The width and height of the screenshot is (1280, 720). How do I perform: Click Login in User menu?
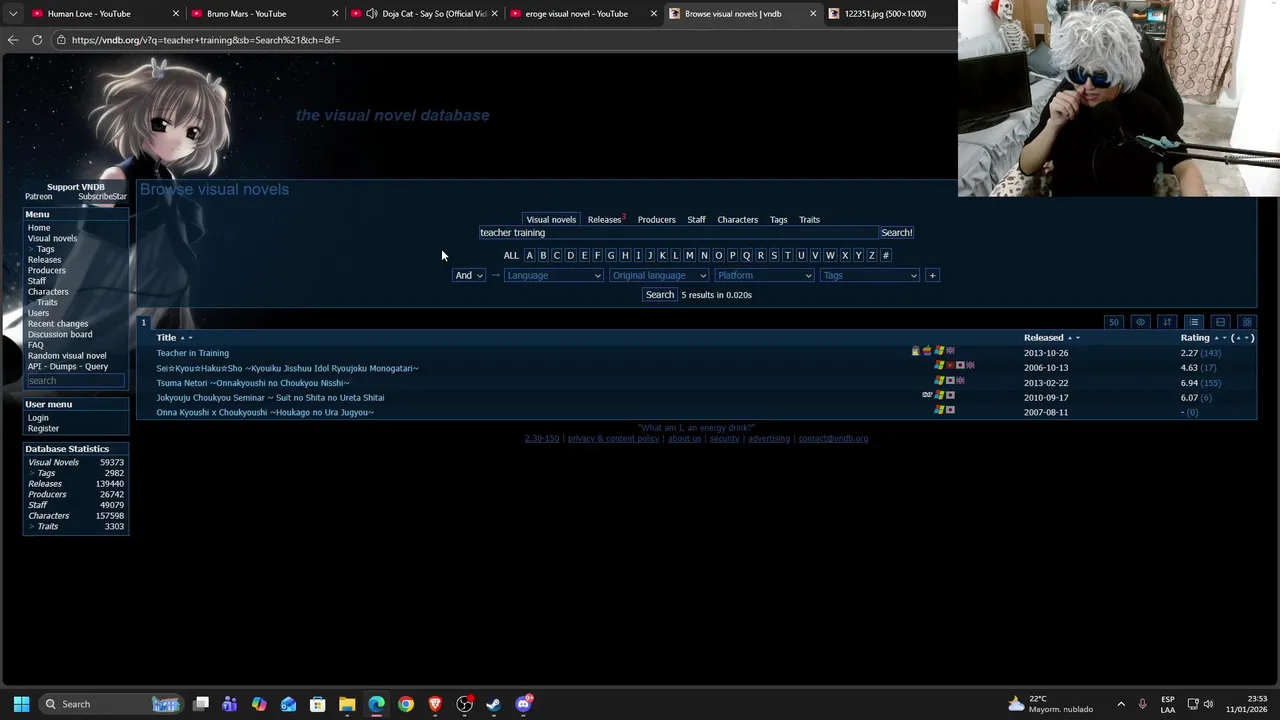38,418
